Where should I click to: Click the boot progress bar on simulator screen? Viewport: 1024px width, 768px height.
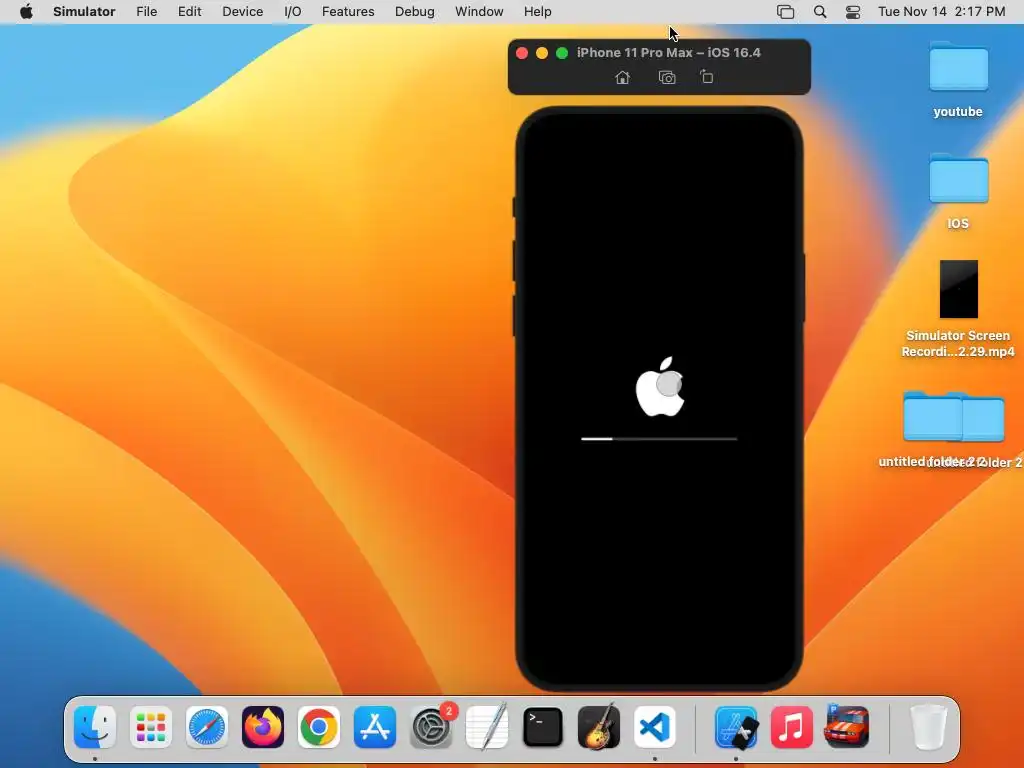(659, 439)
